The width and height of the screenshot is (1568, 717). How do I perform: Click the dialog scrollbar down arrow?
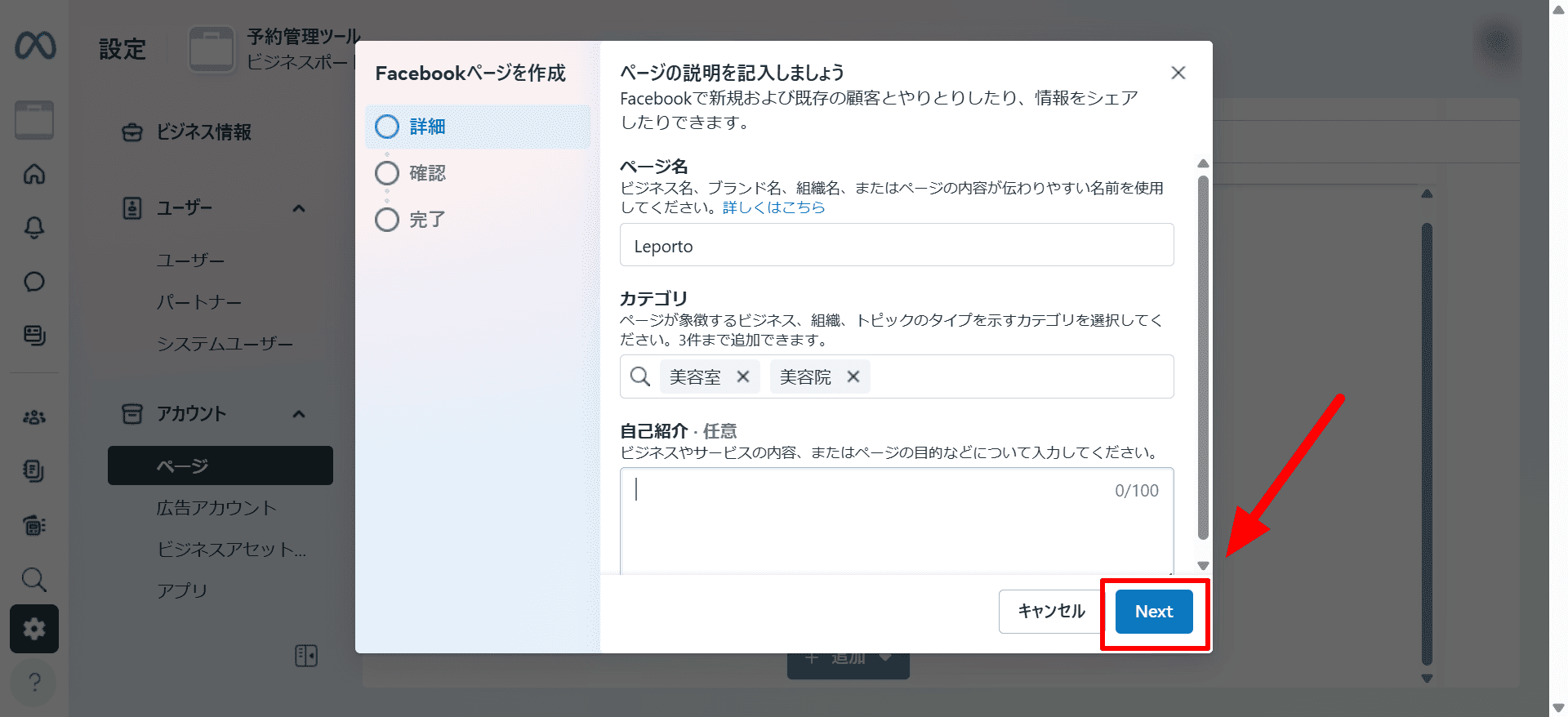coord(1203,565)
